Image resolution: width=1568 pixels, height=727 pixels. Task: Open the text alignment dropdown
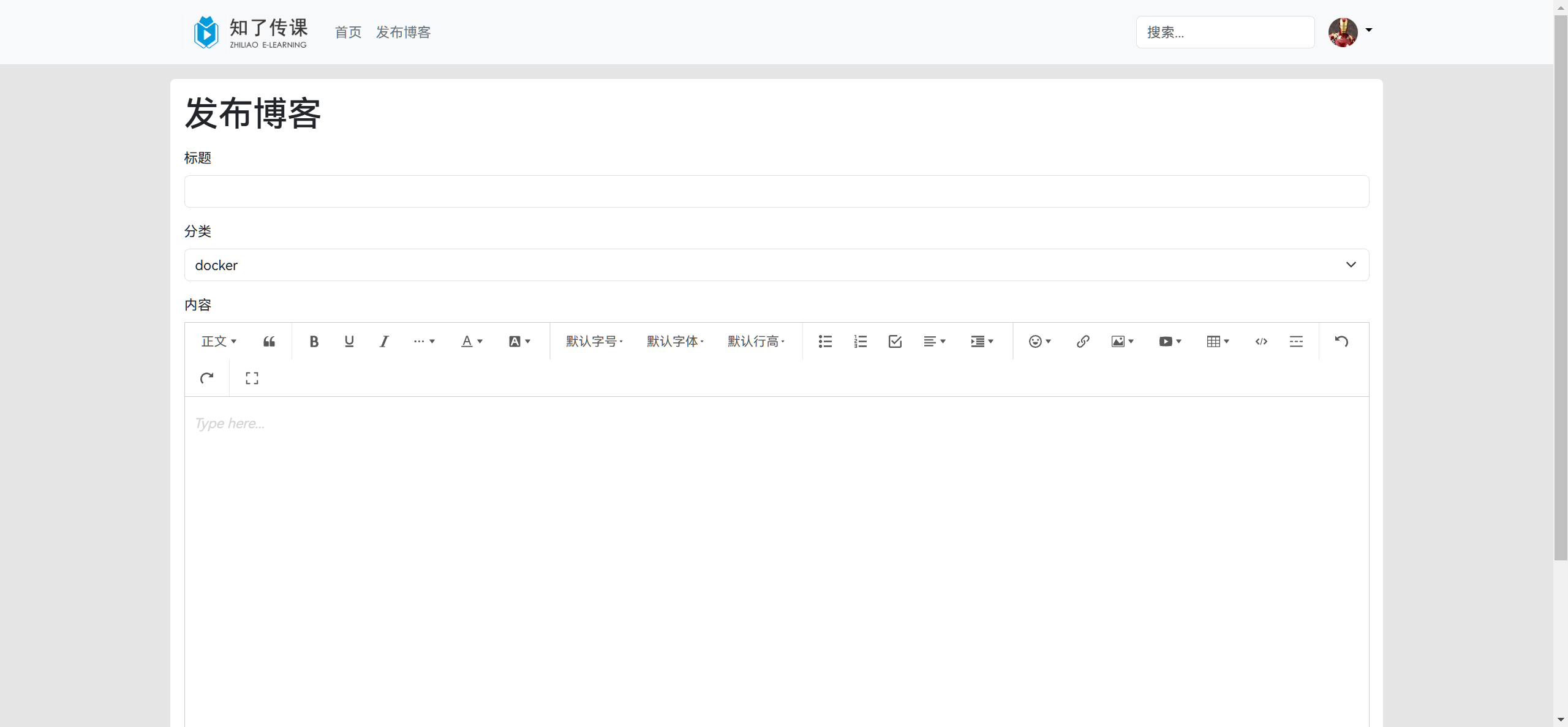click(x=935, y=341)
